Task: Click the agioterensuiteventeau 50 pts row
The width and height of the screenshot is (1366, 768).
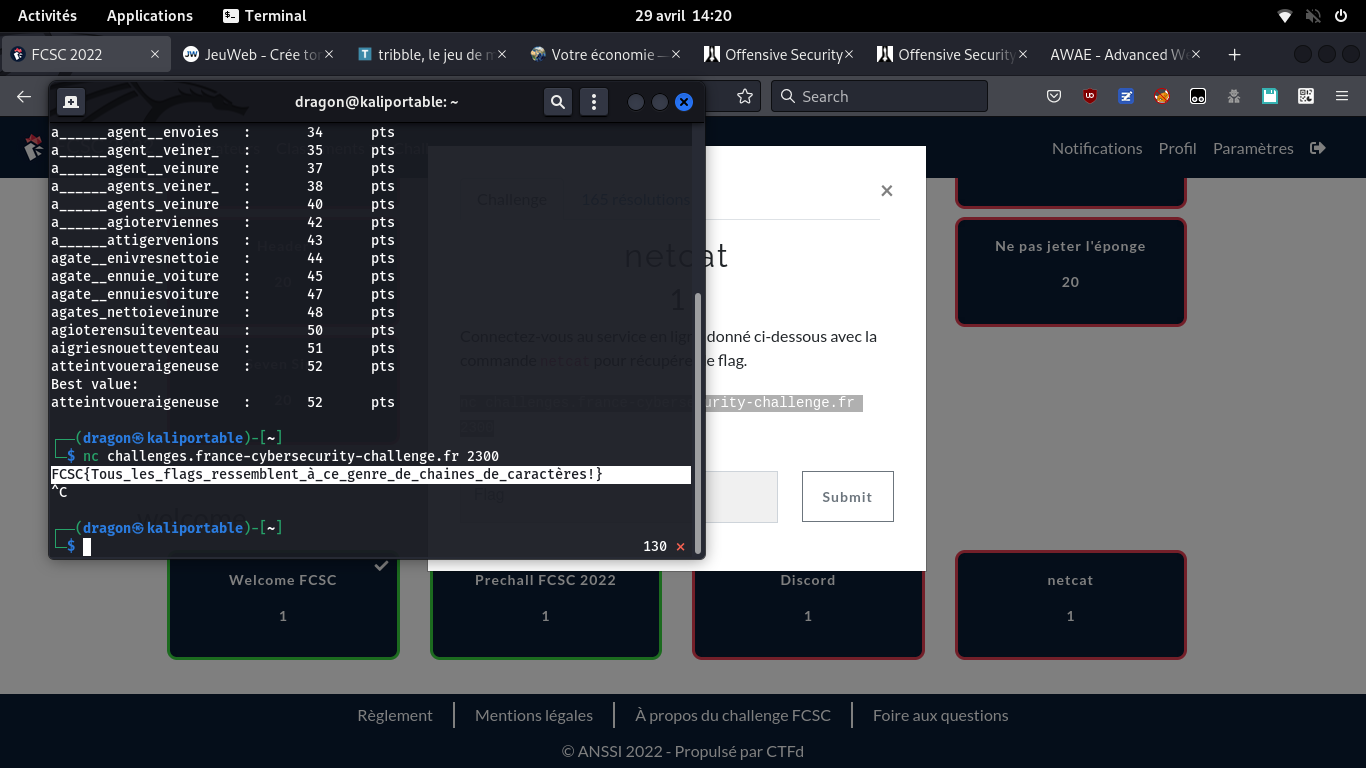Action: (x=223, y=330)
